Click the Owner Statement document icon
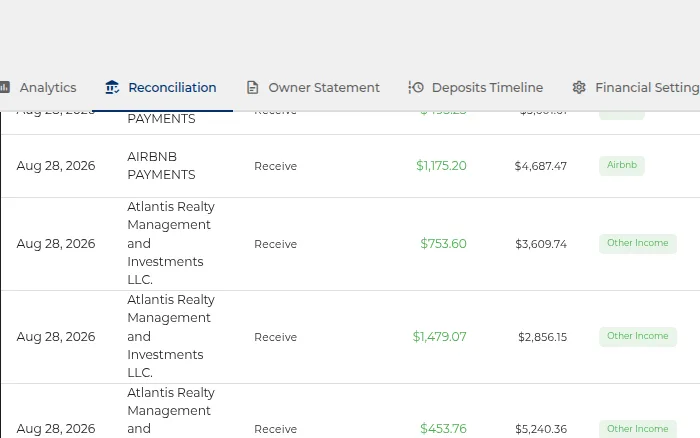The height and width of the screenshot is (438, 700). pos(253,88)
